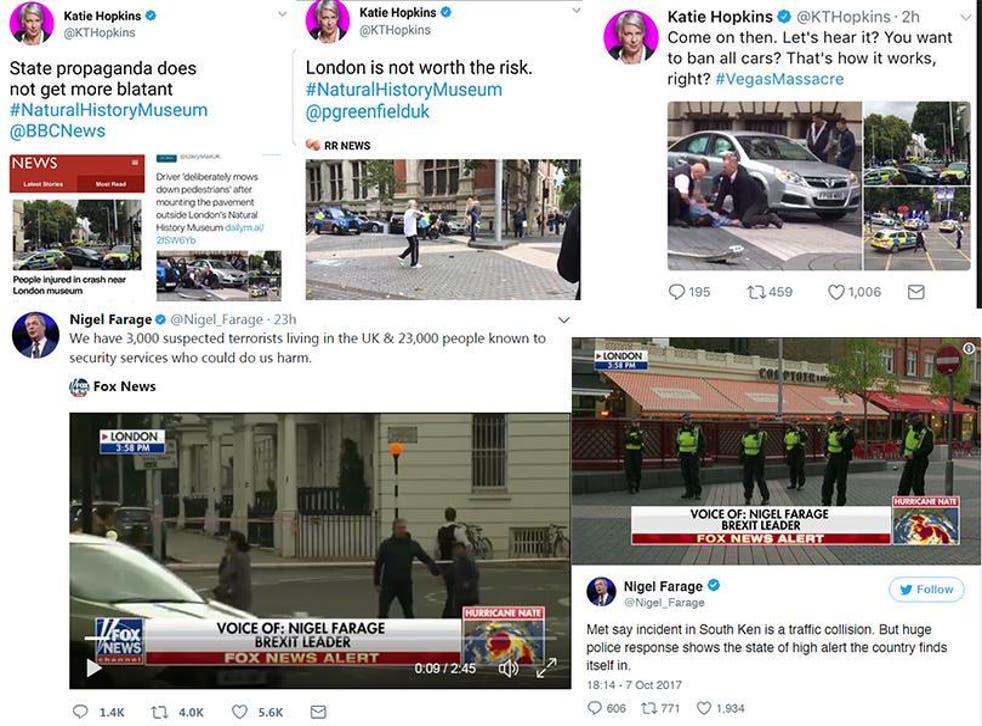This screenshot has height=726, width=982.
Task: Open the #VegasMassacre hashtag
Action: 779,79
